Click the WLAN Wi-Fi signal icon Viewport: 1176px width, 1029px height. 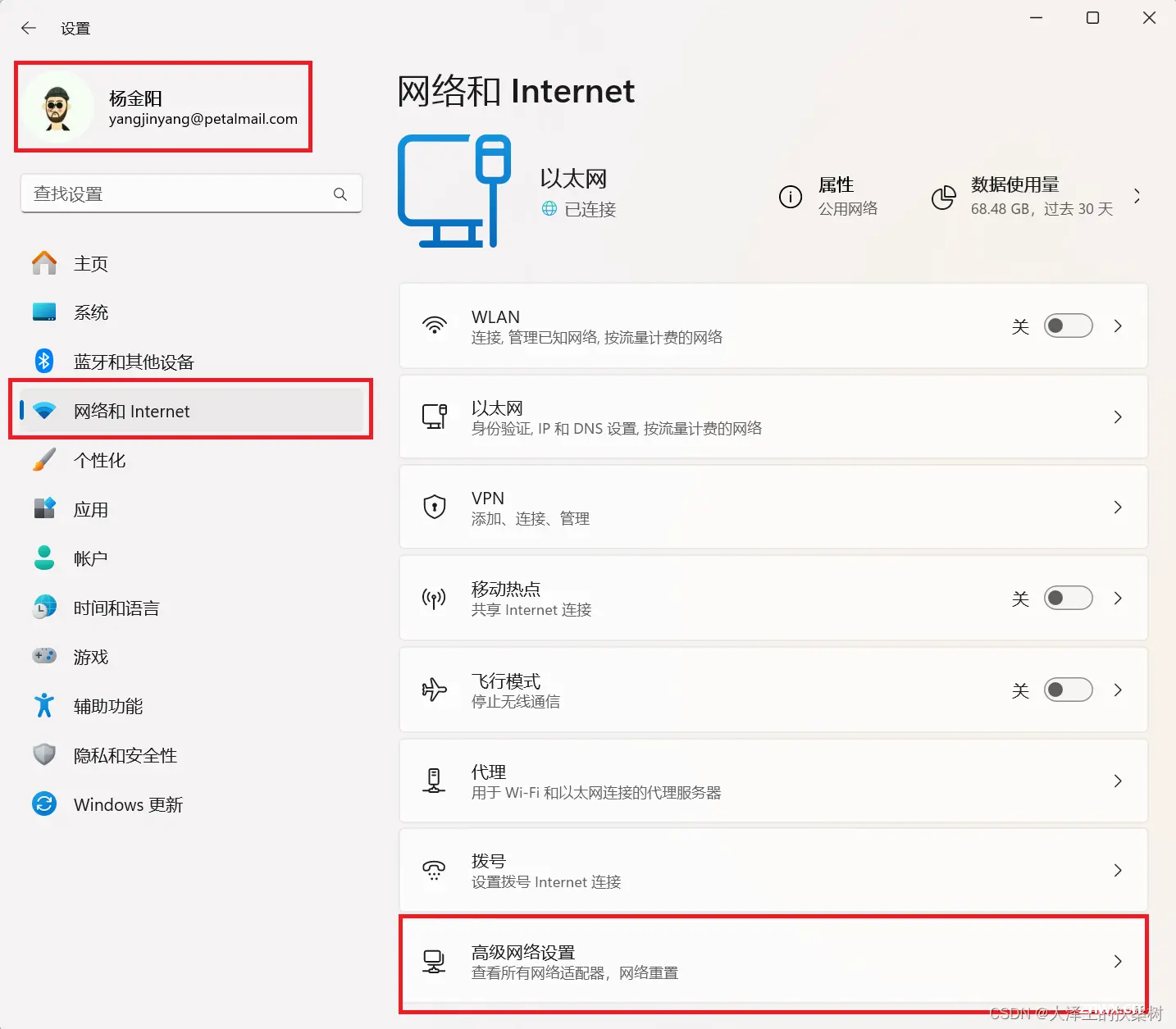[x=435, y=326]
